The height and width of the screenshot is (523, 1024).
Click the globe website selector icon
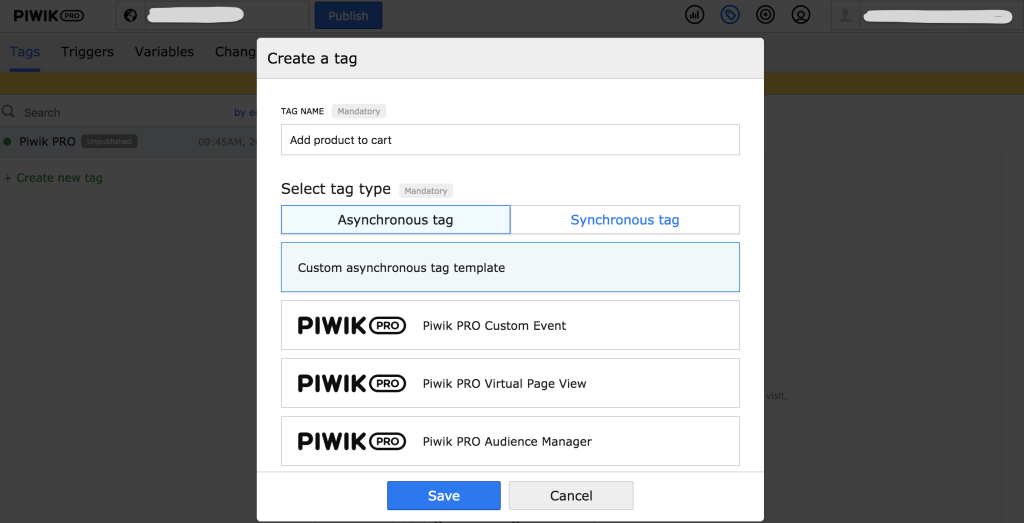131,16
